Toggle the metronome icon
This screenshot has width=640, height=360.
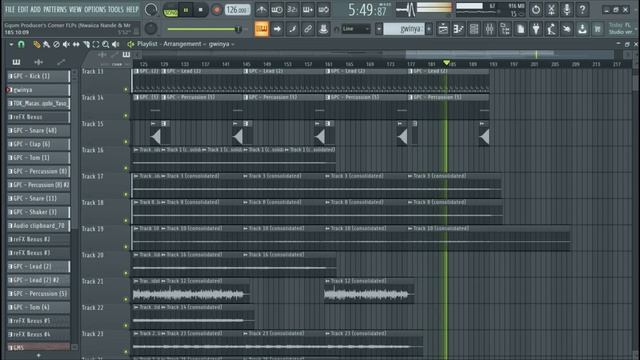point(261,10)
